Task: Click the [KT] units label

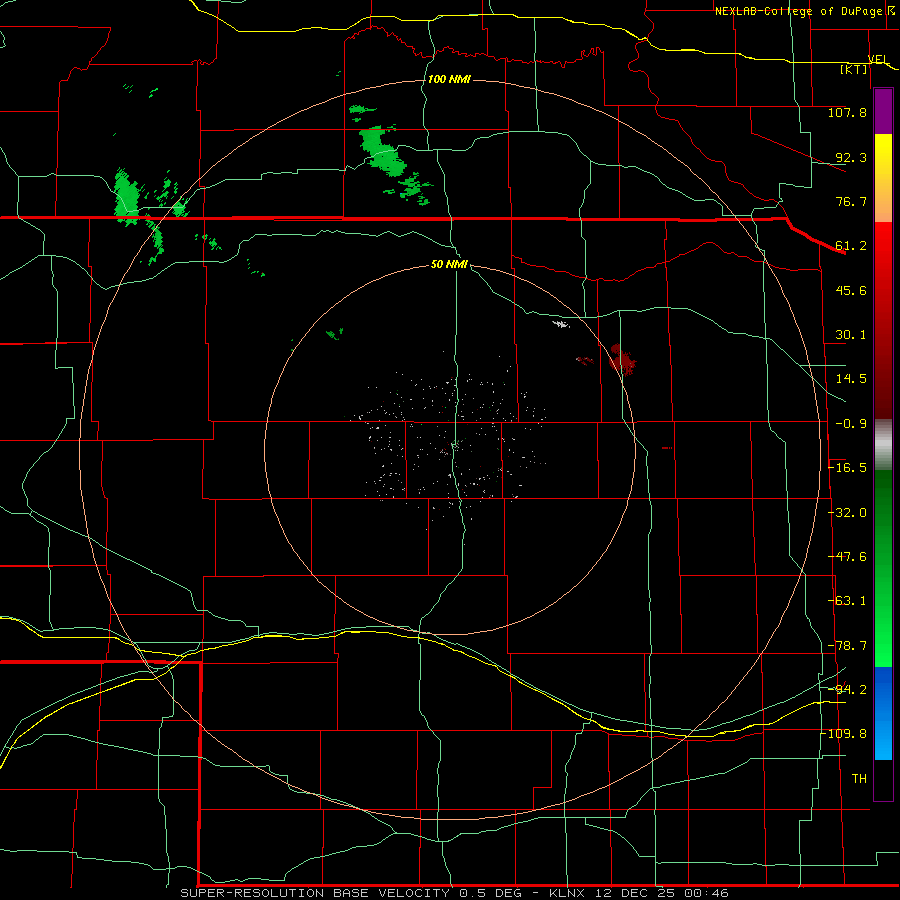Action: coord(854,70)
